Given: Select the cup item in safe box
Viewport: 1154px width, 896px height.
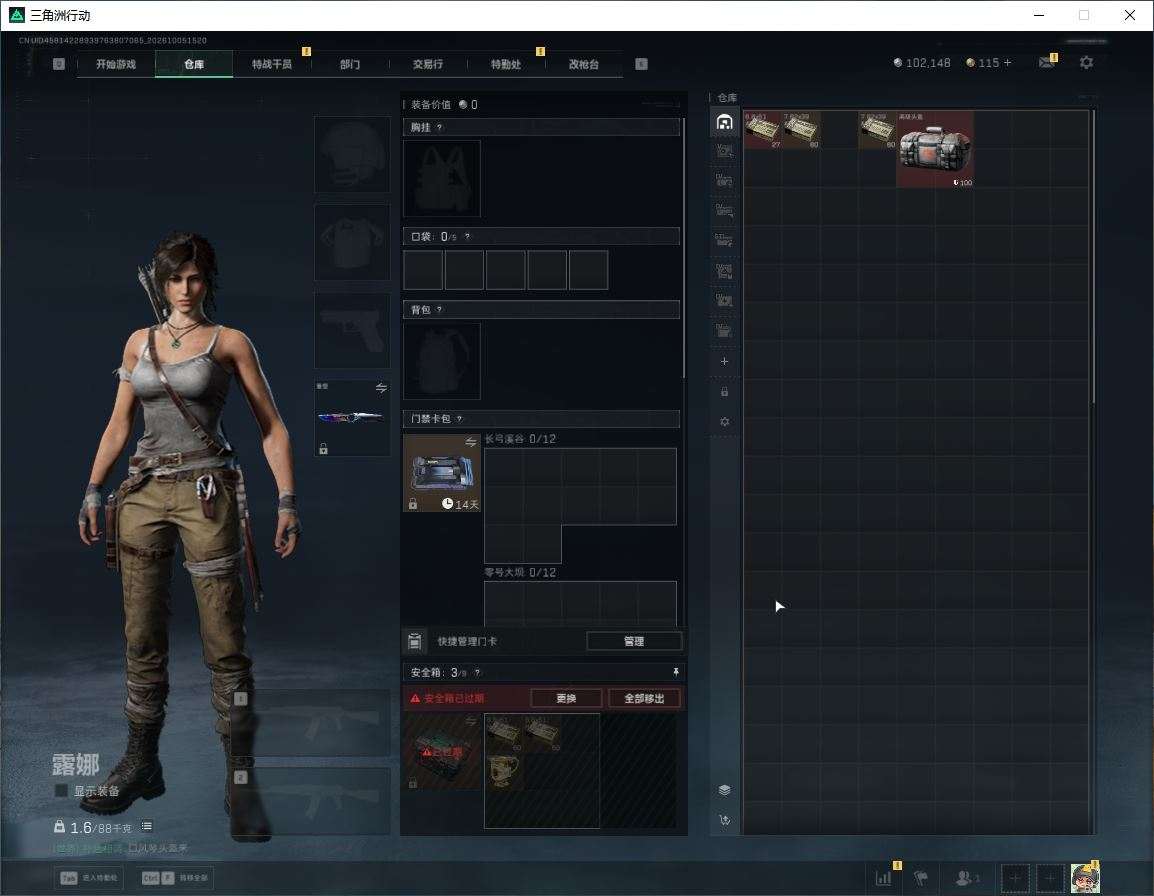Looking at the screenshot, I should coord(504,771).
